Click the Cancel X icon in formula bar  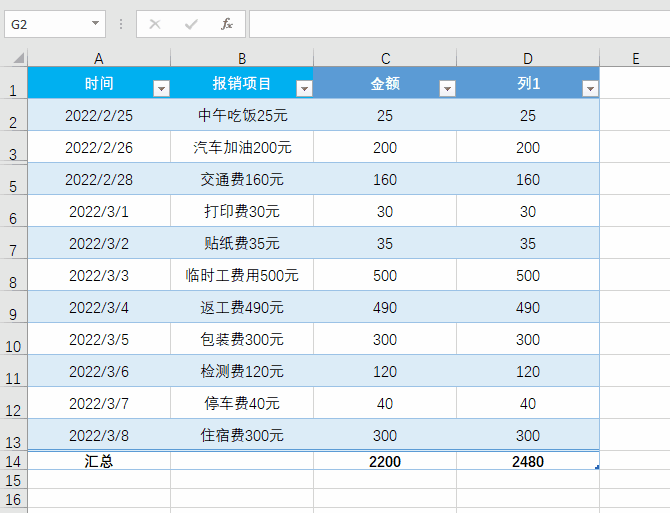155,24
